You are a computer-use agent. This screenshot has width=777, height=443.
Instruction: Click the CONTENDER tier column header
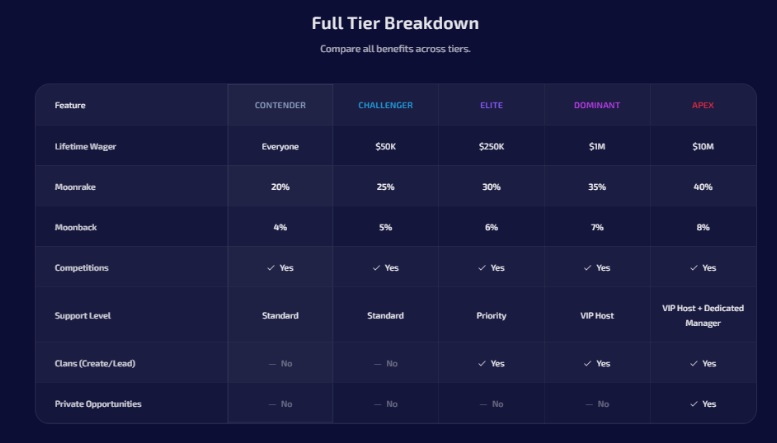click(x=280, y=105)
